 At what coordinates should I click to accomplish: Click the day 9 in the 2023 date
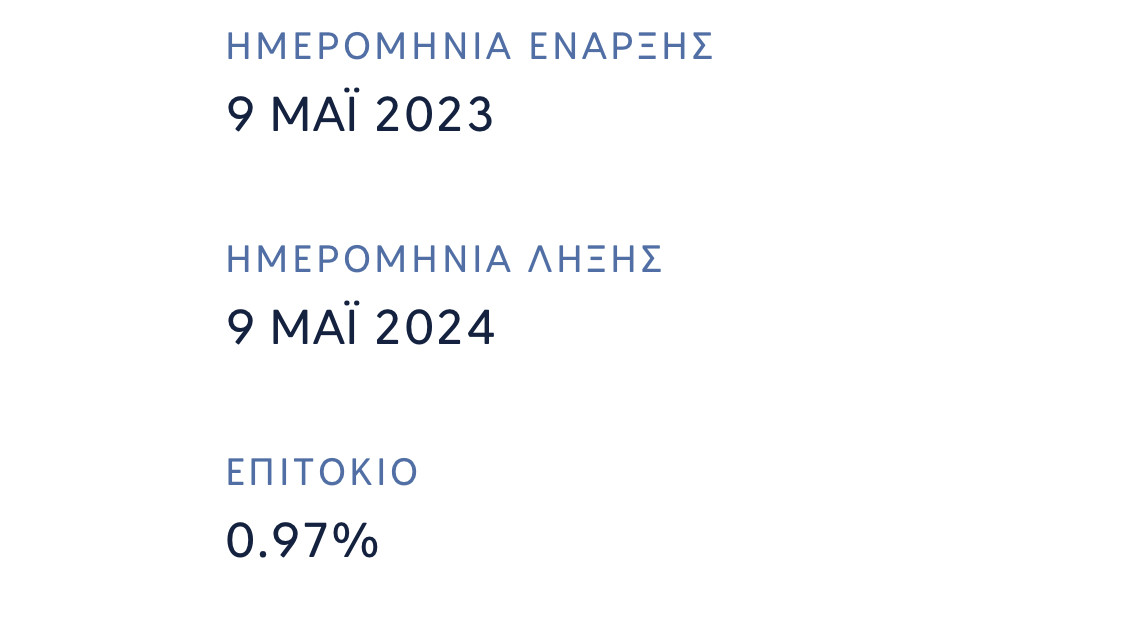coord(239,115)
